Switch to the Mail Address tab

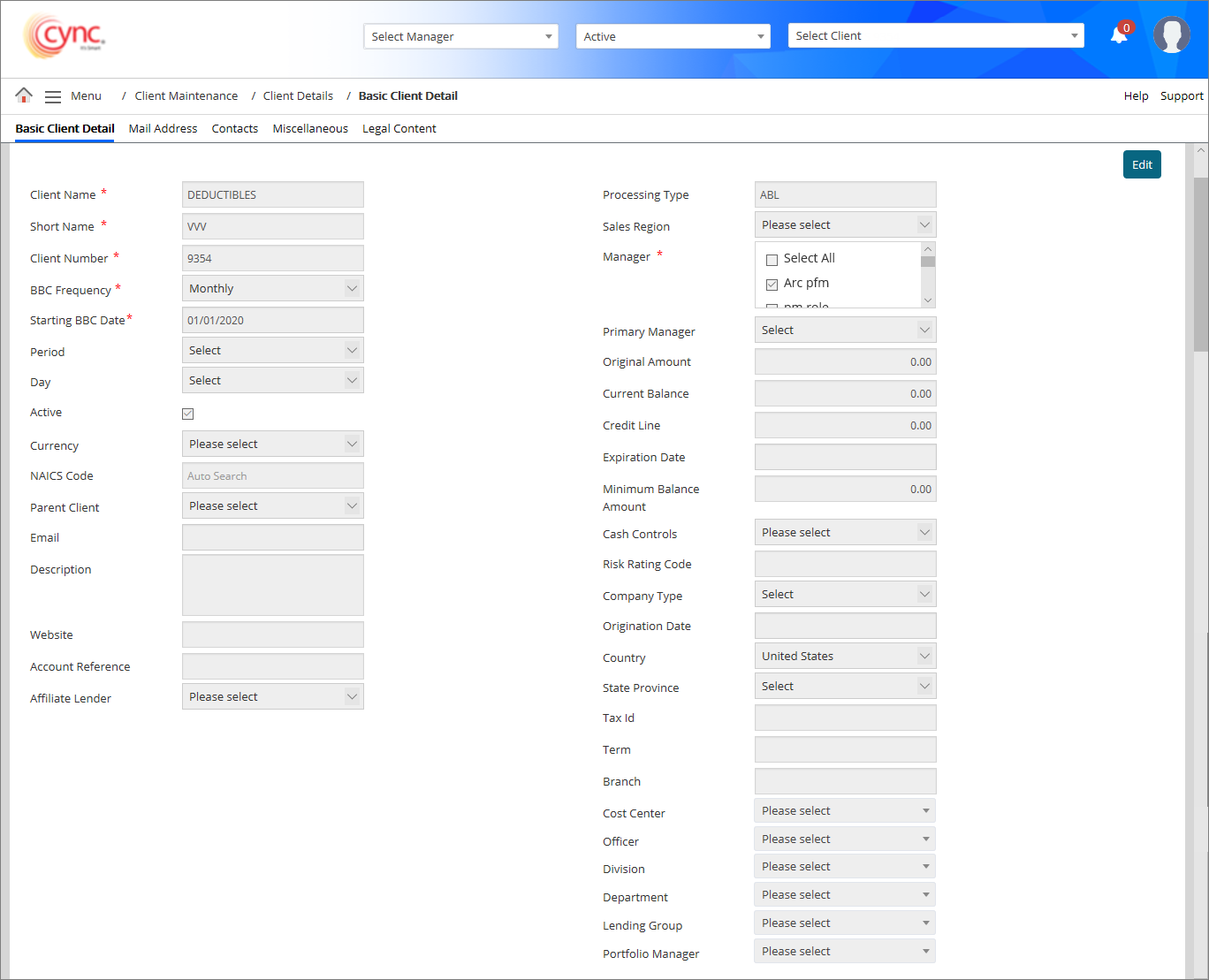(x=163, y=129)
